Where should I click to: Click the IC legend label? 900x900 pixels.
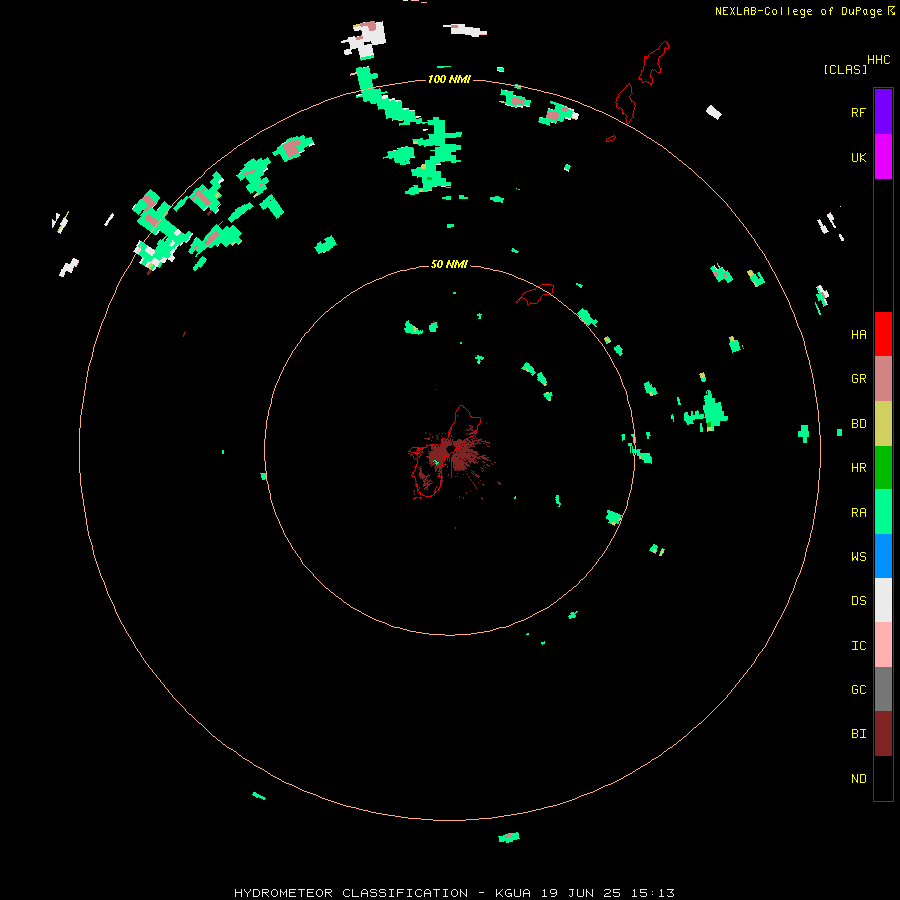pyautogui.click(x=858, y=645)
